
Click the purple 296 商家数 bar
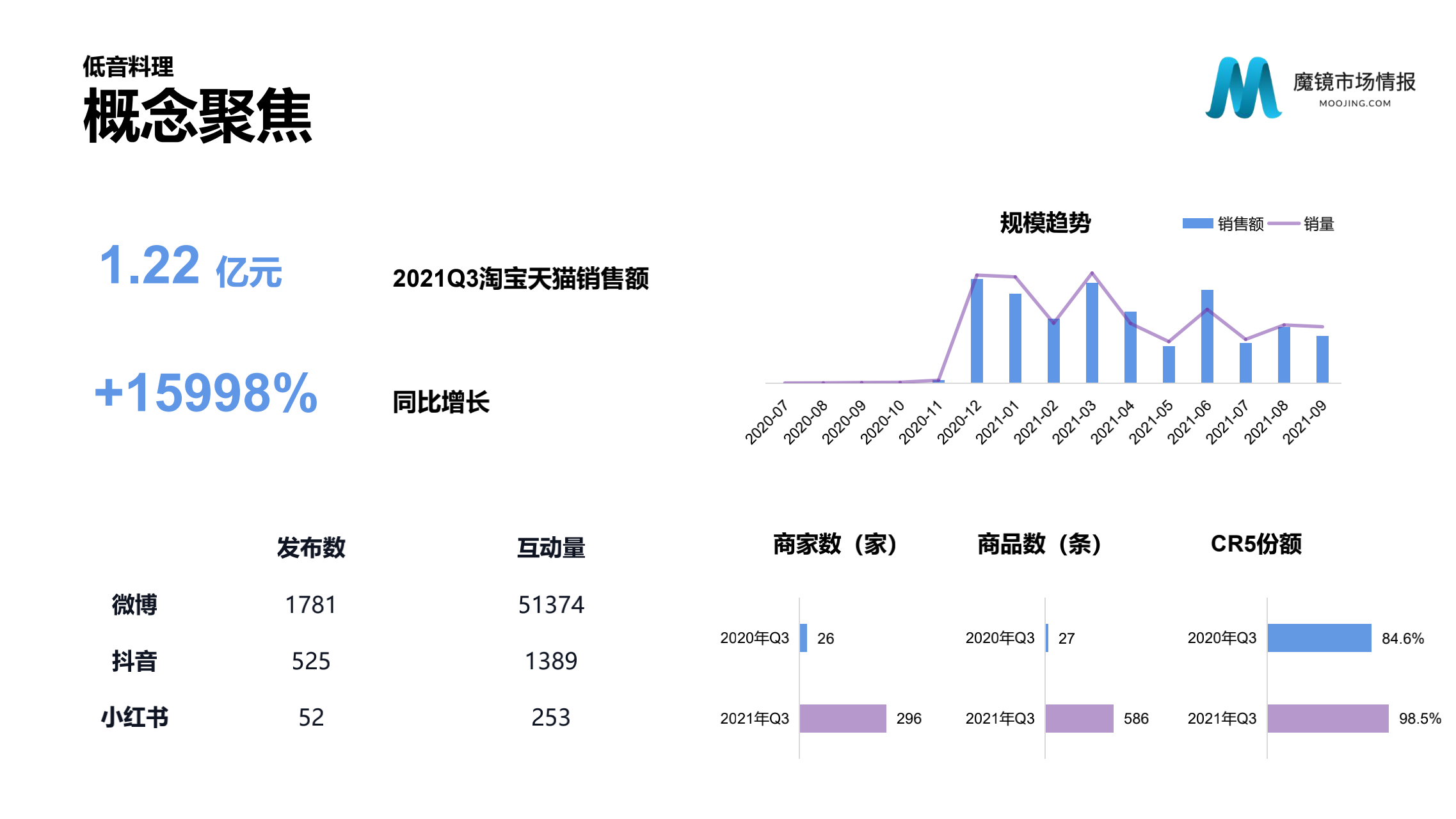click(x=842, y=718)
